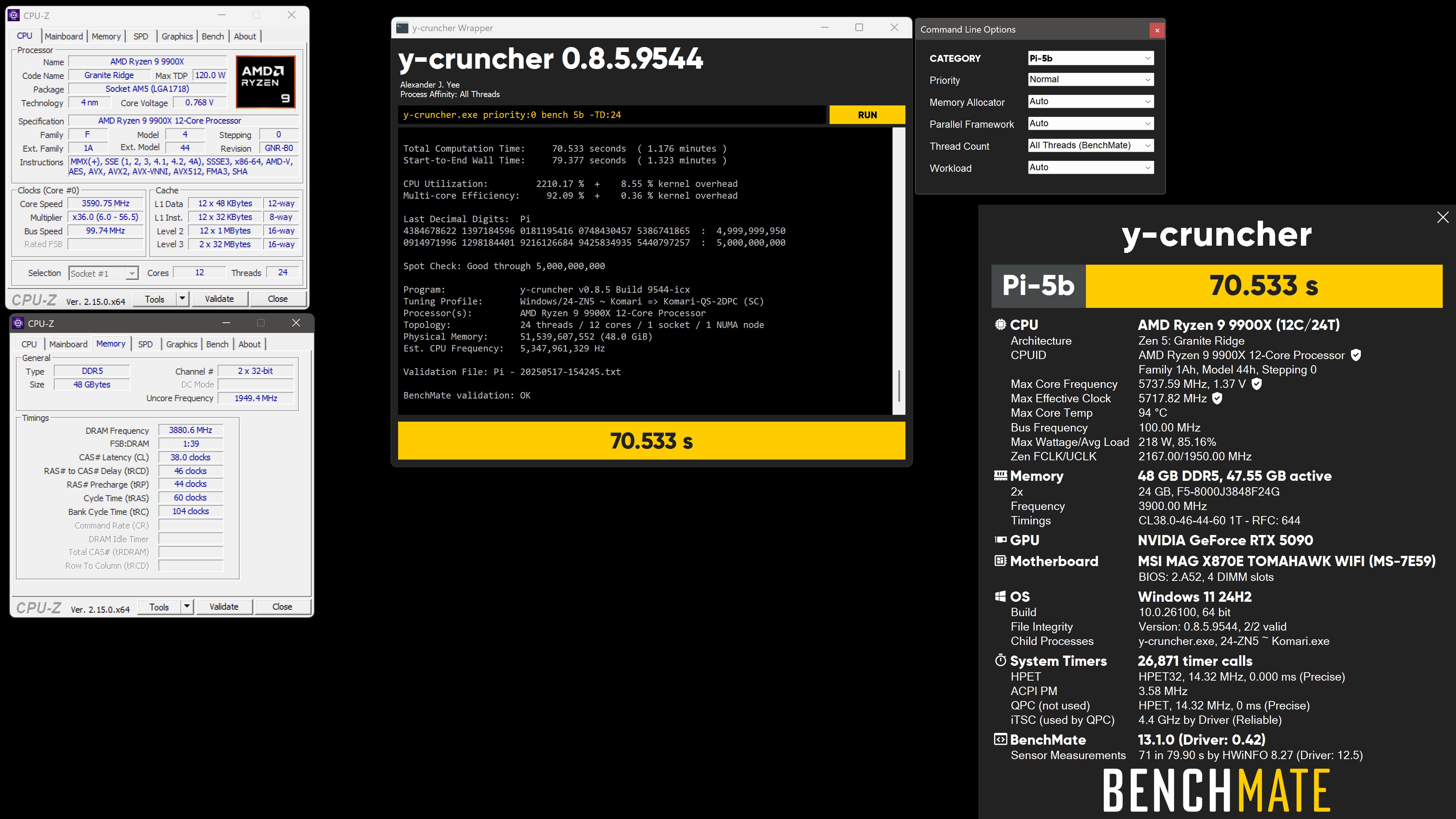The height and width of the screenshot is (819, 1456).
Task: Open Mainboard tab in CPU-Z Memory window
Action: [x=68, y=344]
